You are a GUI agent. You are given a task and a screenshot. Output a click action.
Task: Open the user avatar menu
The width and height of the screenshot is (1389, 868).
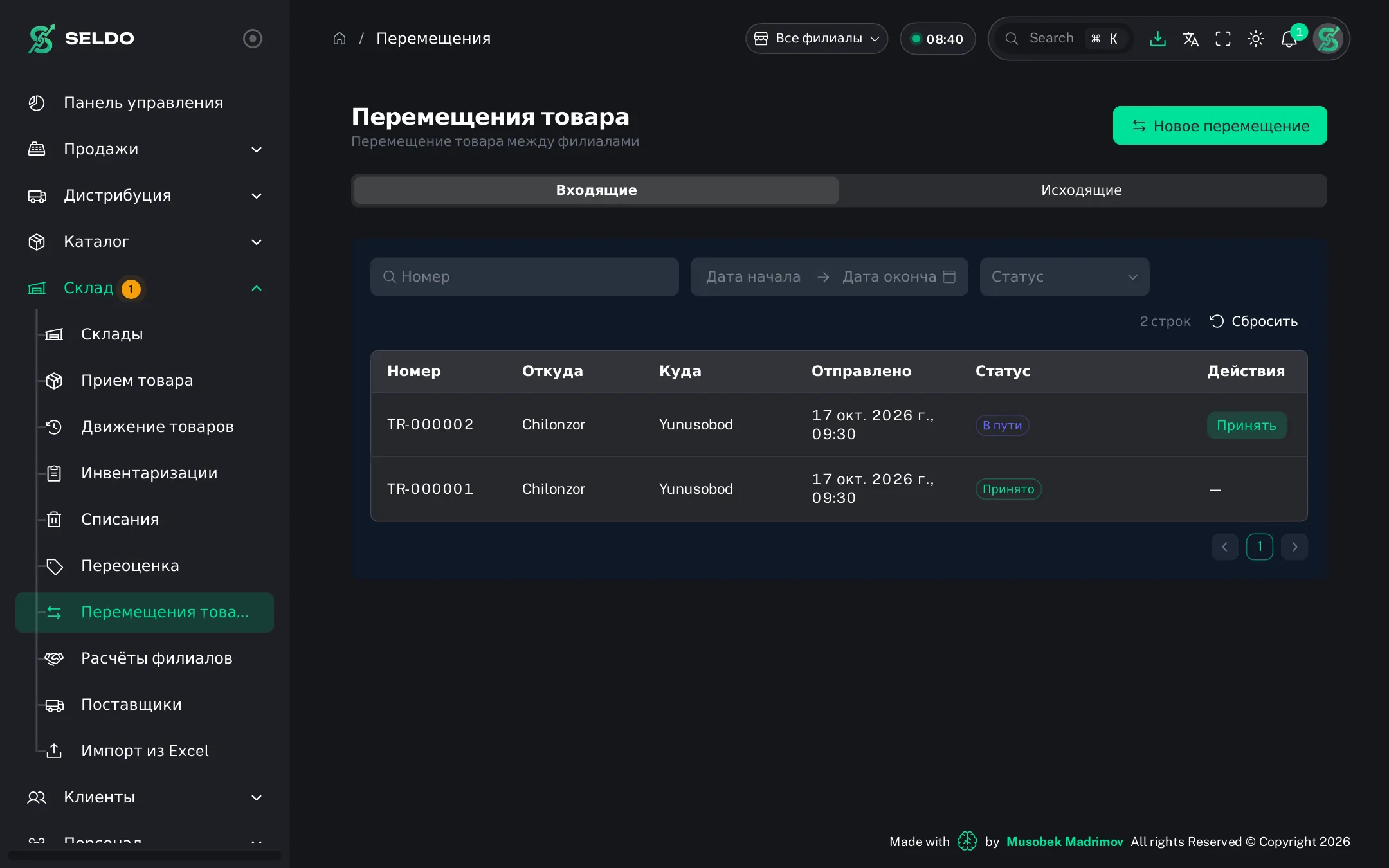1328,39
